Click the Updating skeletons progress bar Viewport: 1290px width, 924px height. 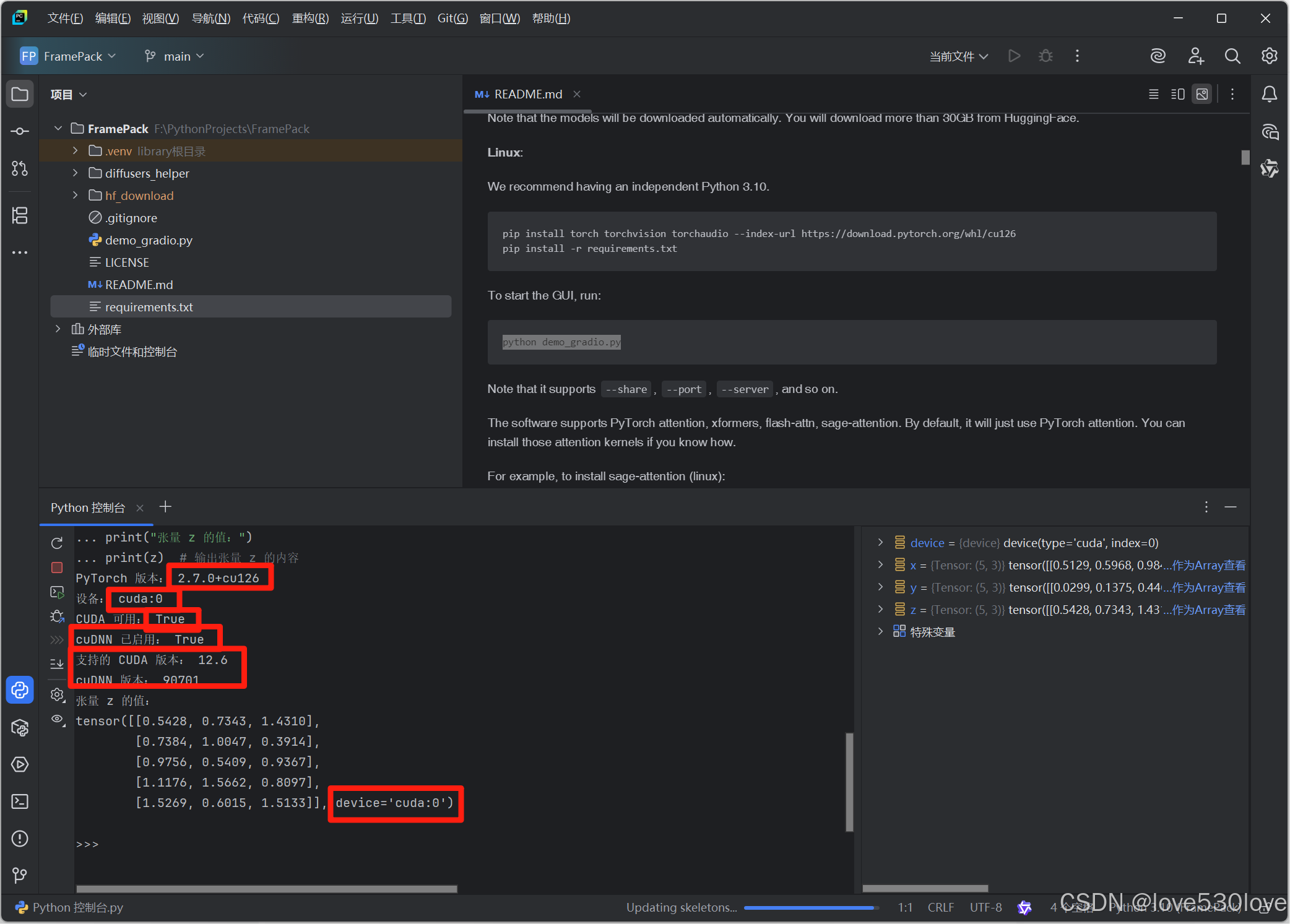(811, 908)
